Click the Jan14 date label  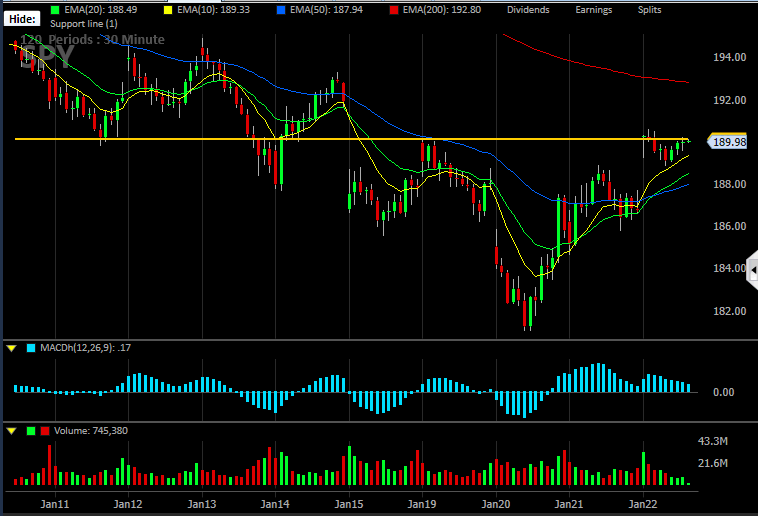point(275,504)
